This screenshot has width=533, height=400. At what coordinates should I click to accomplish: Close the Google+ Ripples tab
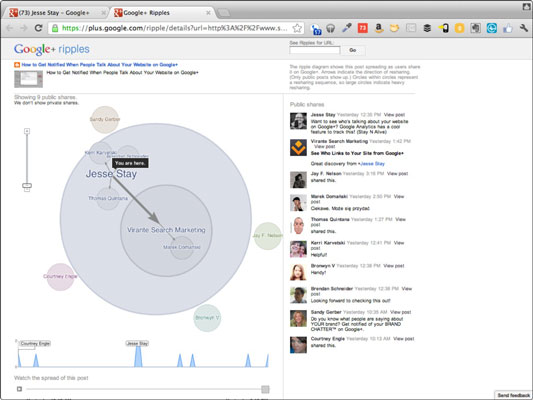click(x=208, y=13)
